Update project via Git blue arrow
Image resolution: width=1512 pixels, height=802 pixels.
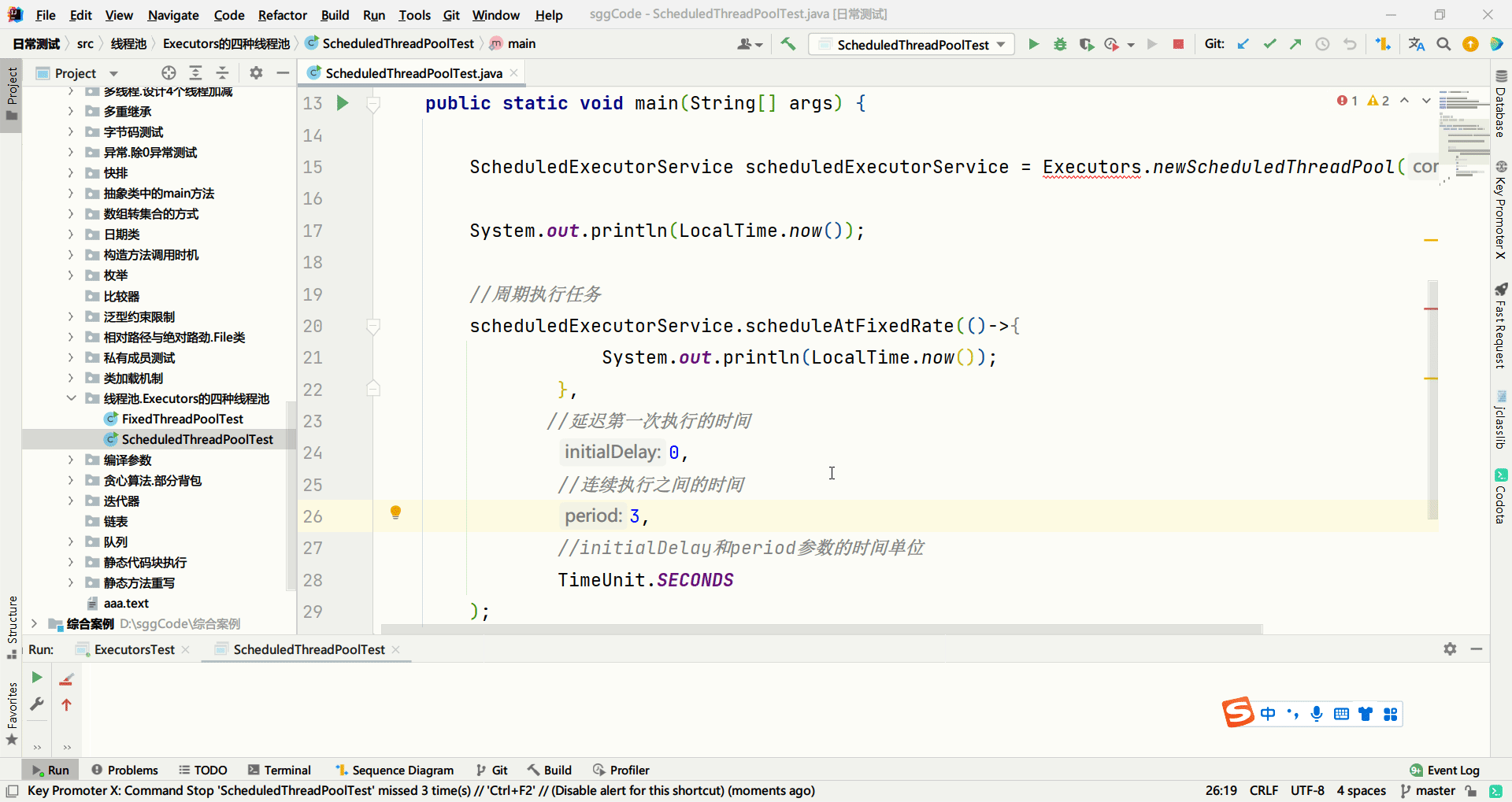tap(1243, 44)
